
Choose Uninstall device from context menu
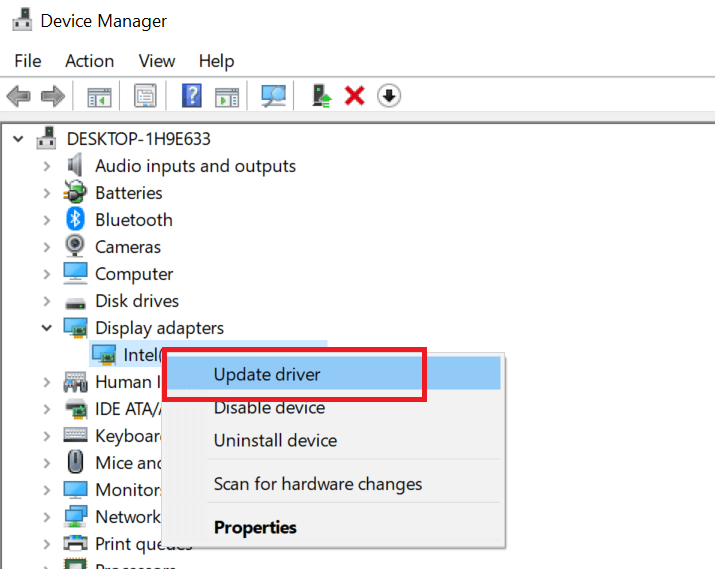pyautogui.click(x=332, y=440)
